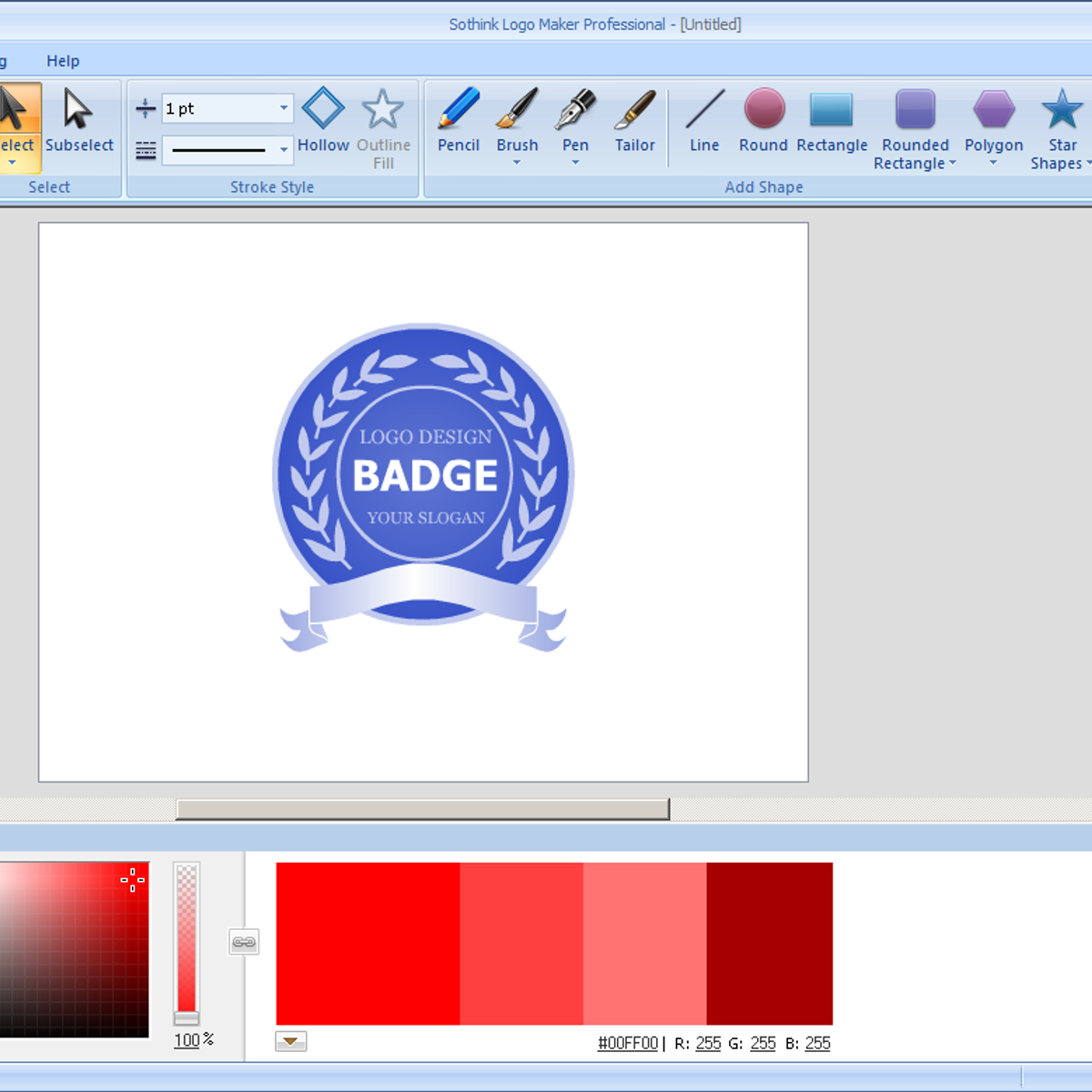Screen dimensions: 1092x1092
Task: Open the Help menu
Action: (x=63, y=61)
